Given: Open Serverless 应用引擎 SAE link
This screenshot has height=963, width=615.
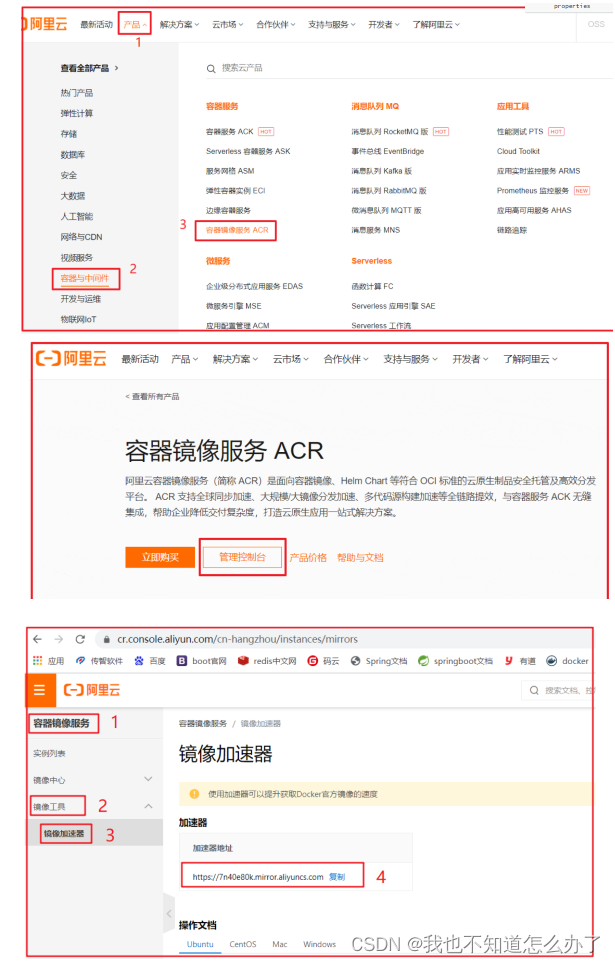Looking at the screenshot, I should (x=393, y=306).
